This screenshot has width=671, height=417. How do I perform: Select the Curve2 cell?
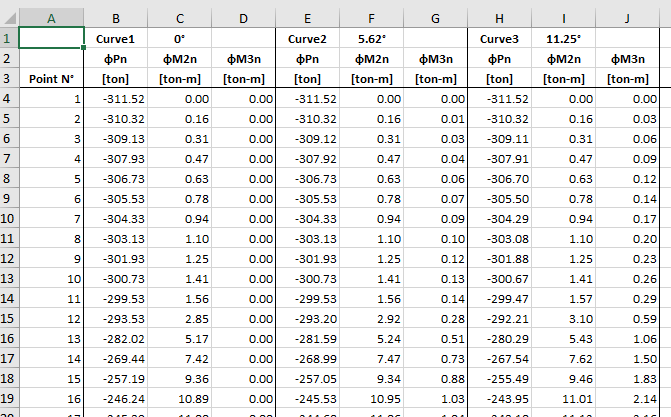tap(307, 38)
